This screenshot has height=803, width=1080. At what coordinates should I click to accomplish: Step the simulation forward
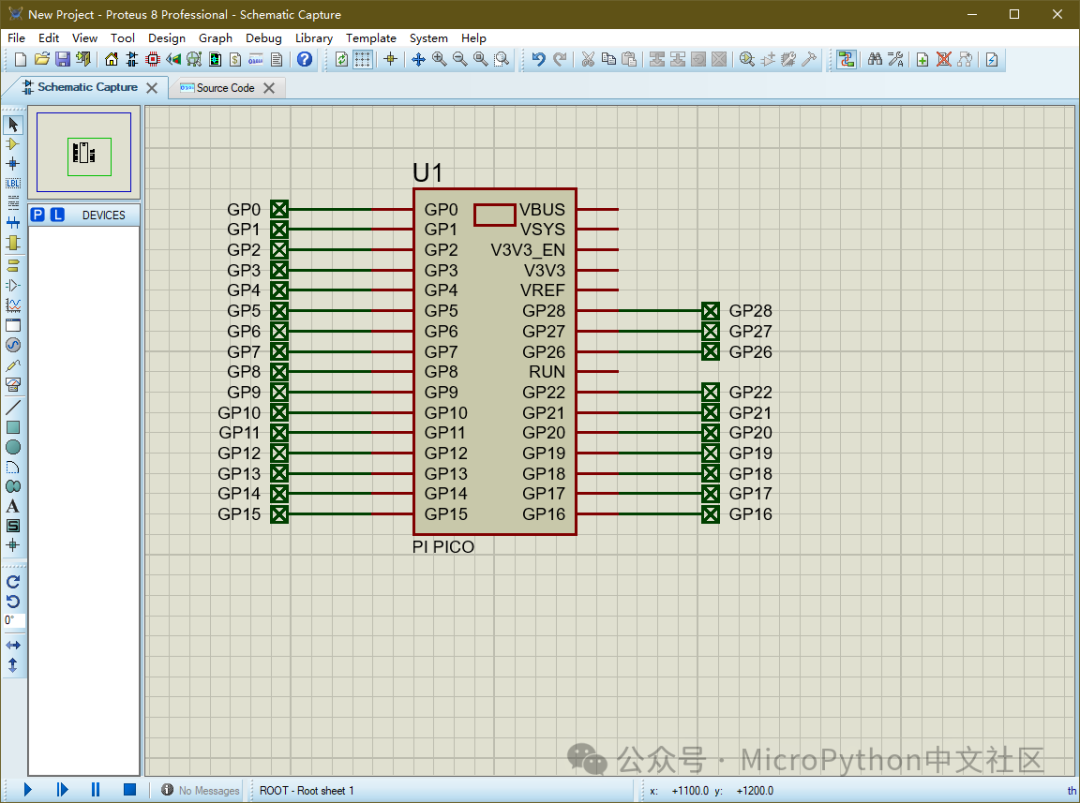(x=62, y=789)
